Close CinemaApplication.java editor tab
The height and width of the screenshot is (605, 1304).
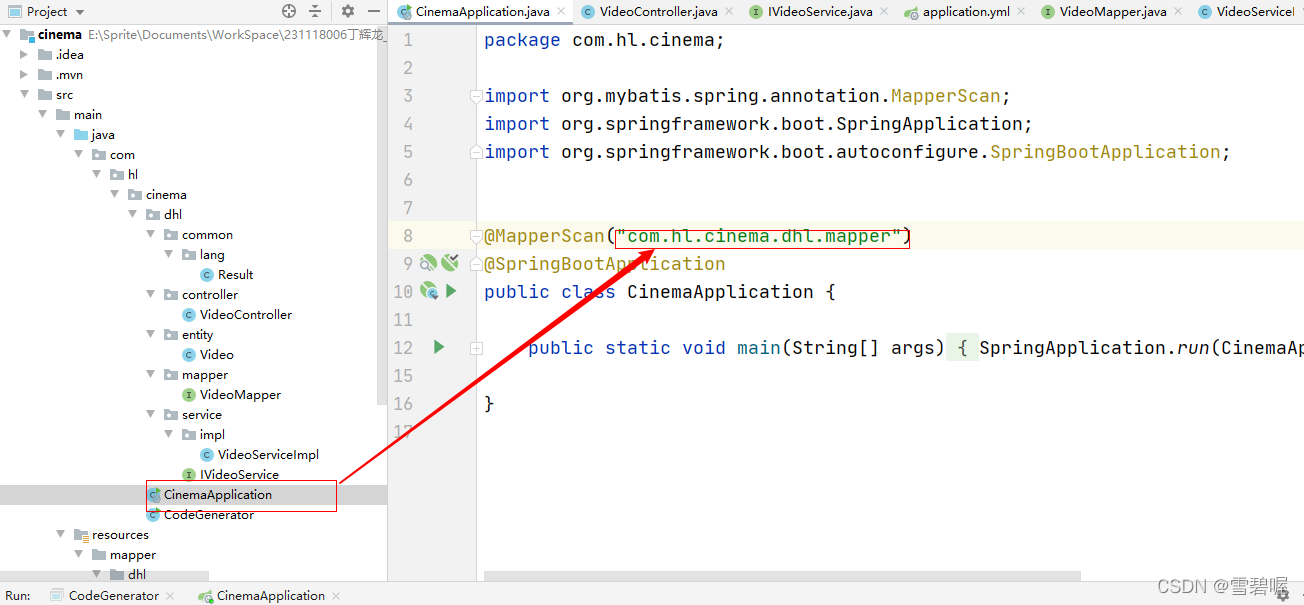560,12
